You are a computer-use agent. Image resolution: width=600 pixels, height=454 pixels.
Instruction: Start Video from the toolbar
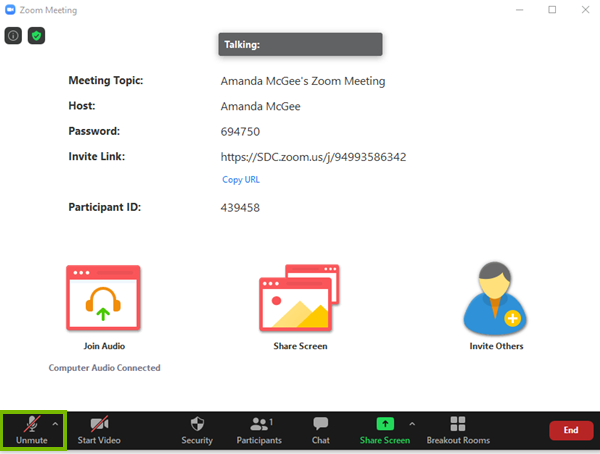(x=99, y=430)
